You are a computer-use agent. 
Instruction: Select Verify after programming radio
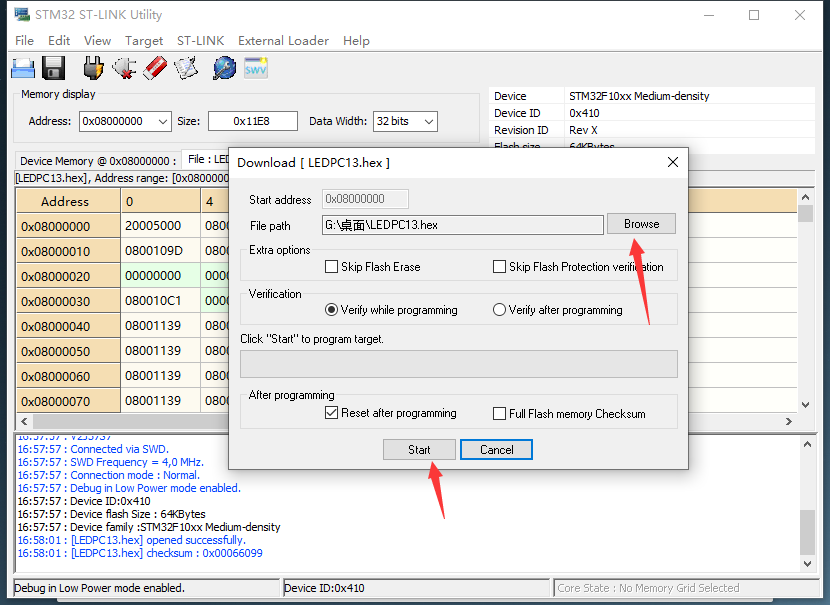[499, 310]
